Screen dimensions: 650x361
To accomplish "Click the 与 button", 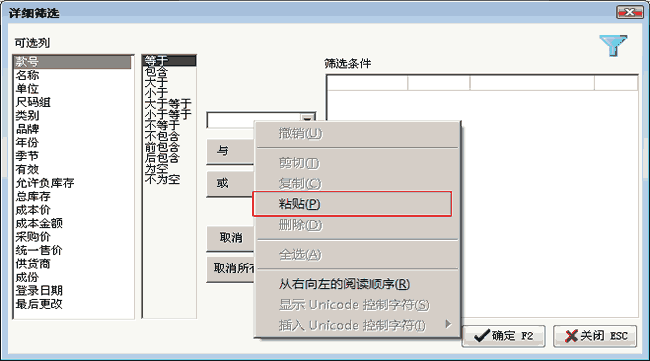I will coord(230,151).
